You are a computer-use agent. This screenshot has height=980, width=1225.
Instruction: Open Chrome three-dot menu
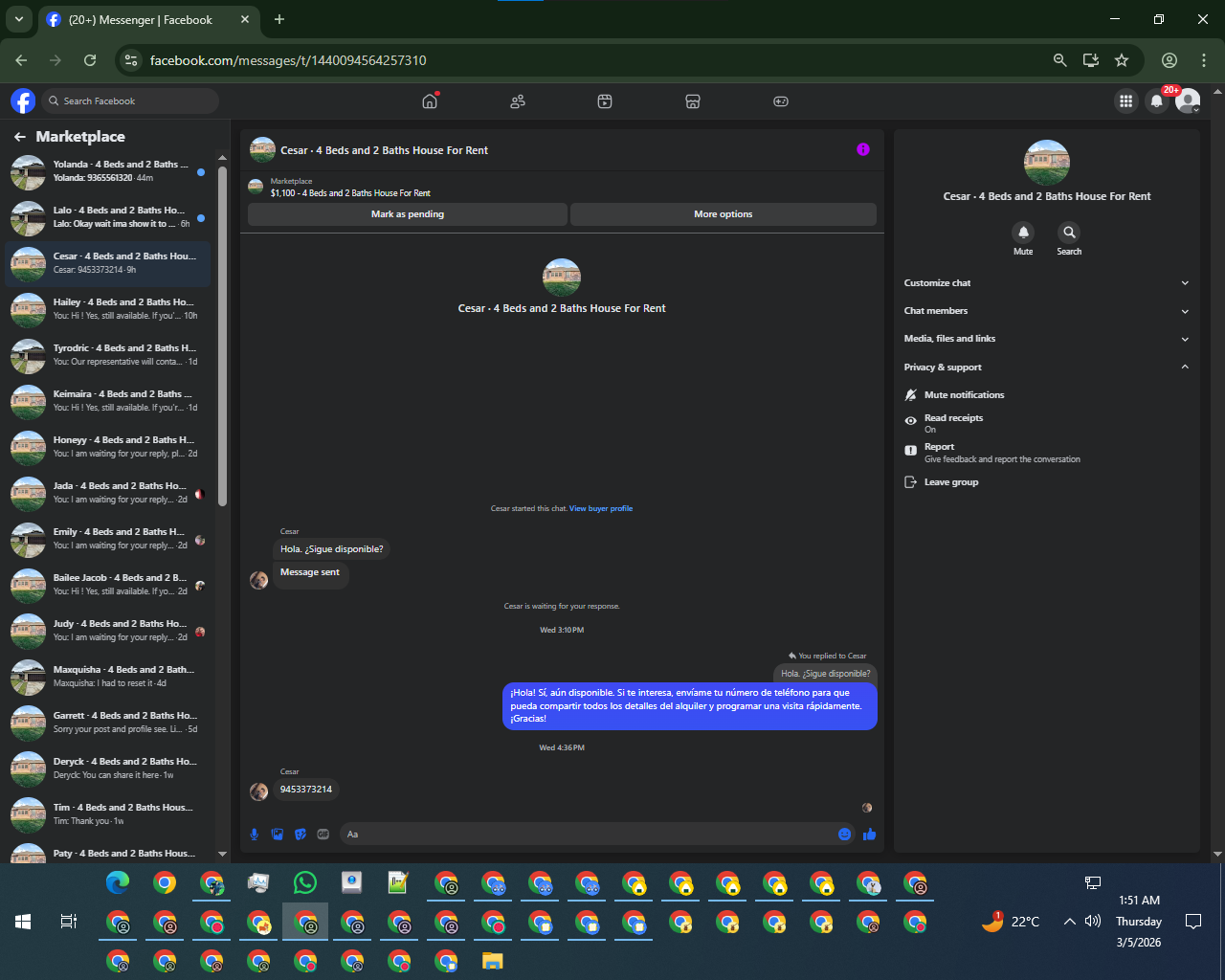[x=1204, y=60]
